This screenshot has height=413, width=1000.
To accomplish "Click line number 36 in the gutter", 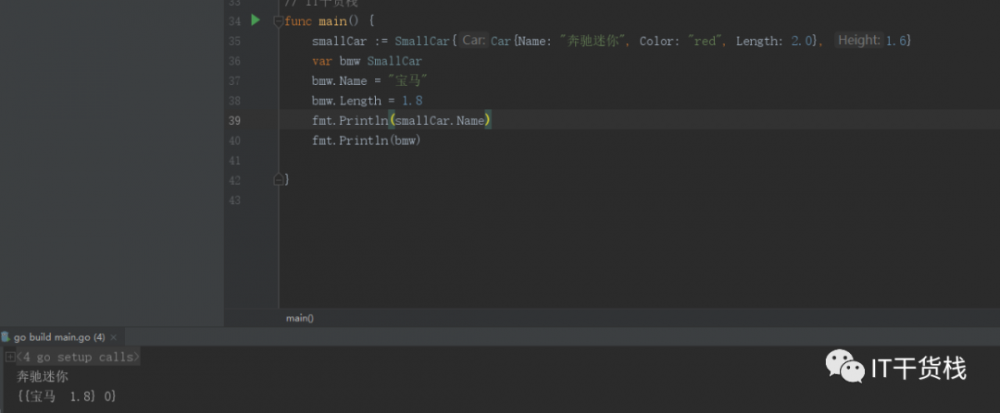I will point(234,61).
